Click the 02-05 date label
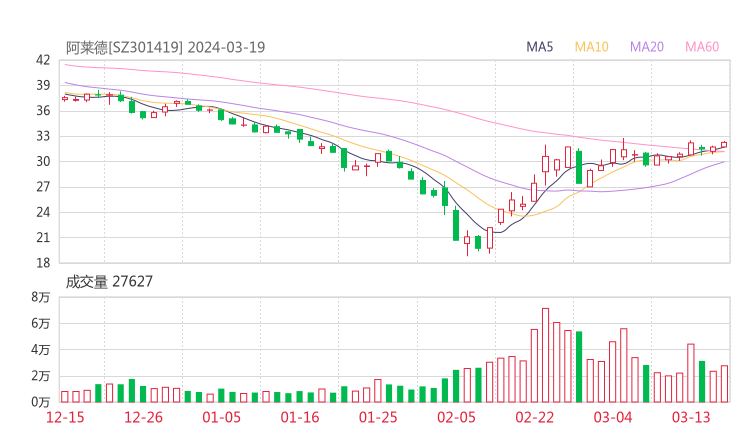This screenshot has height=440, width=740. 456,417
